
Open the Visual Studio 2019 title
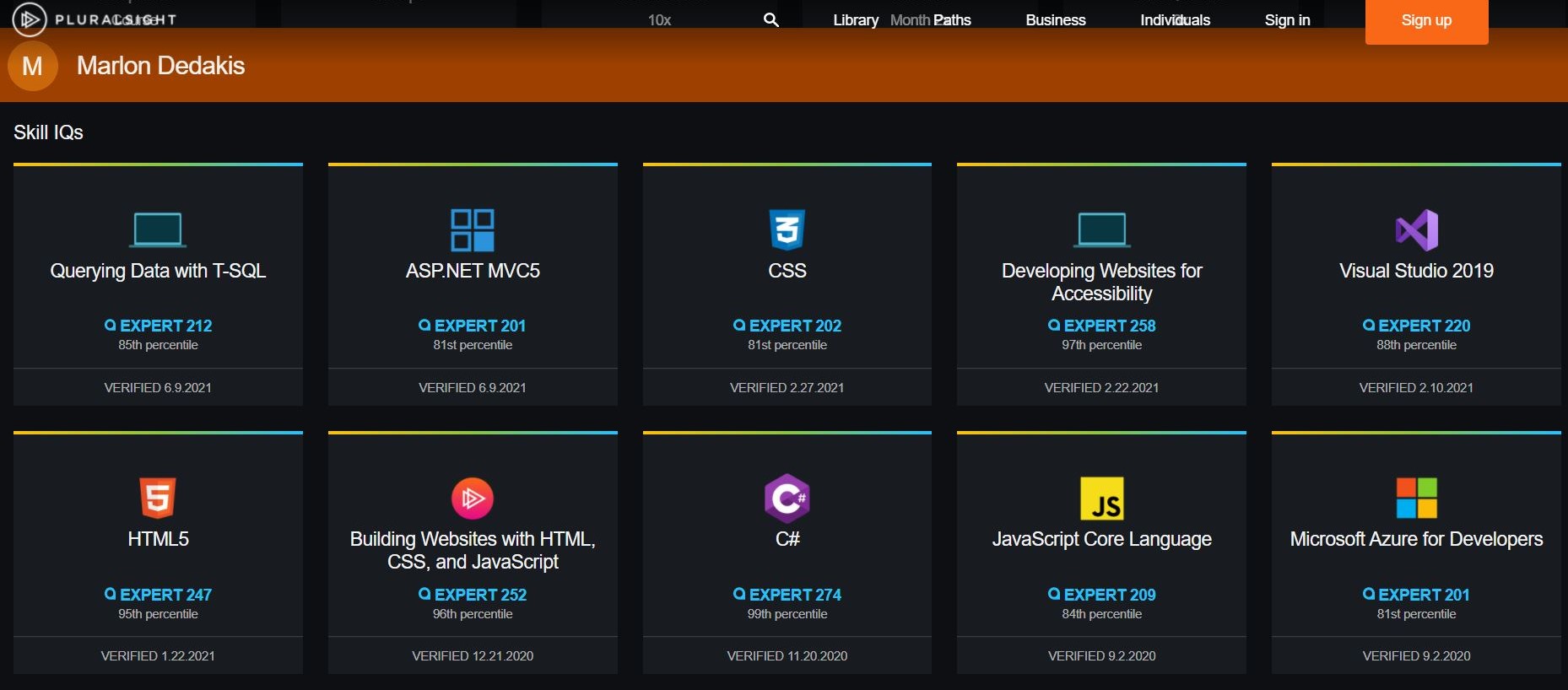[x=1417, y=271]
